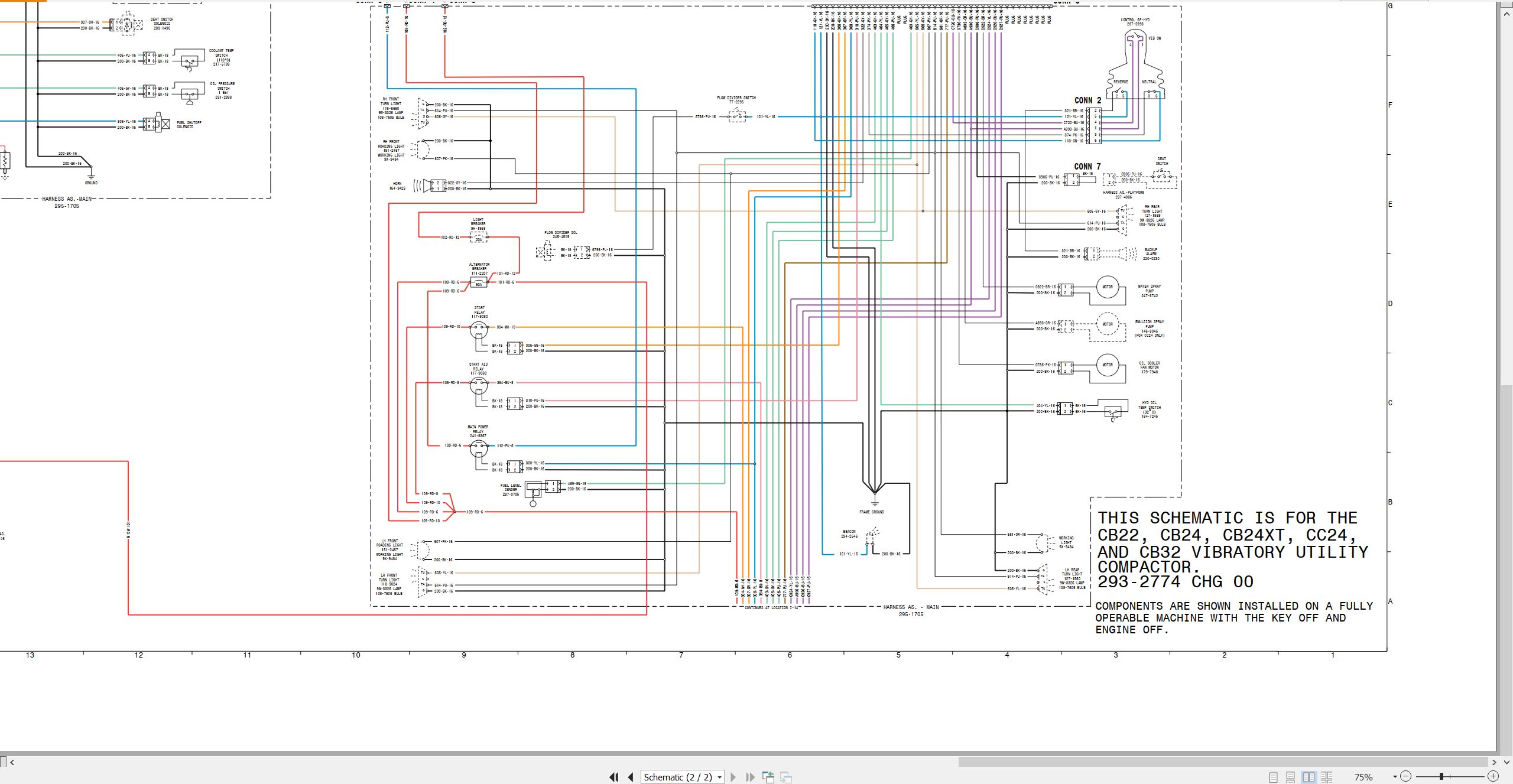Switch to continuous page view
1513x784 pixels.
pos(1291,777)
